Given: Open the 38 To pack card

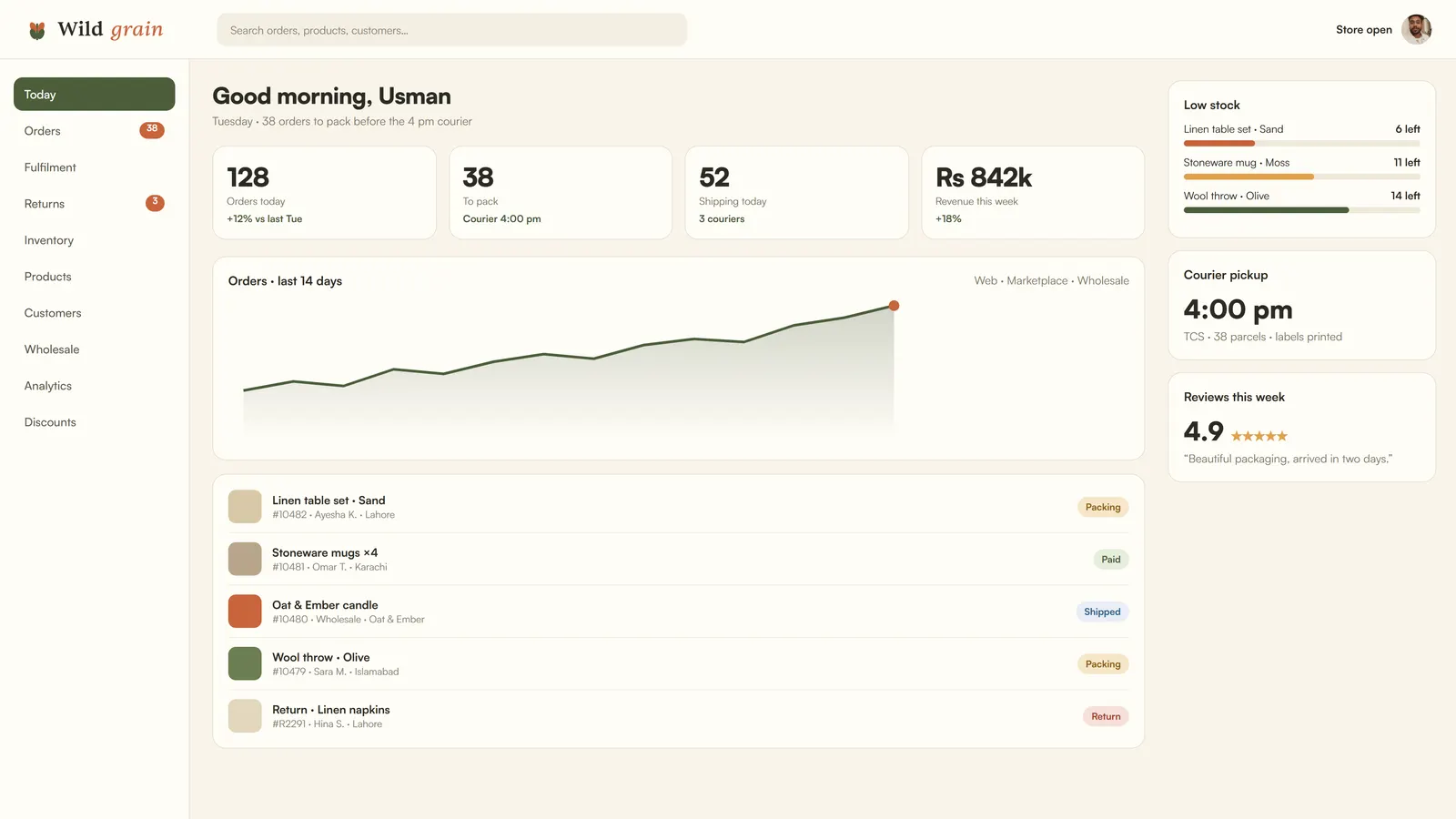Looking at the screenshot, I should click(561, 193).
